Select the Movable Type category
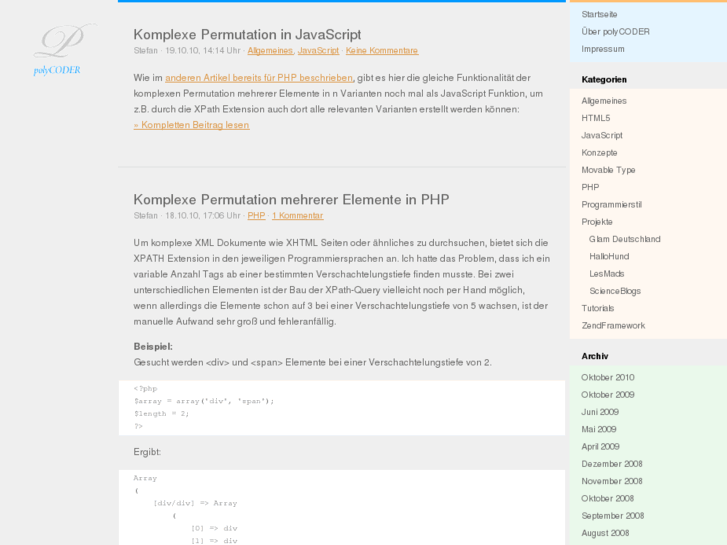Viewport: 727px width, 545px height. (x=608, y=170)
